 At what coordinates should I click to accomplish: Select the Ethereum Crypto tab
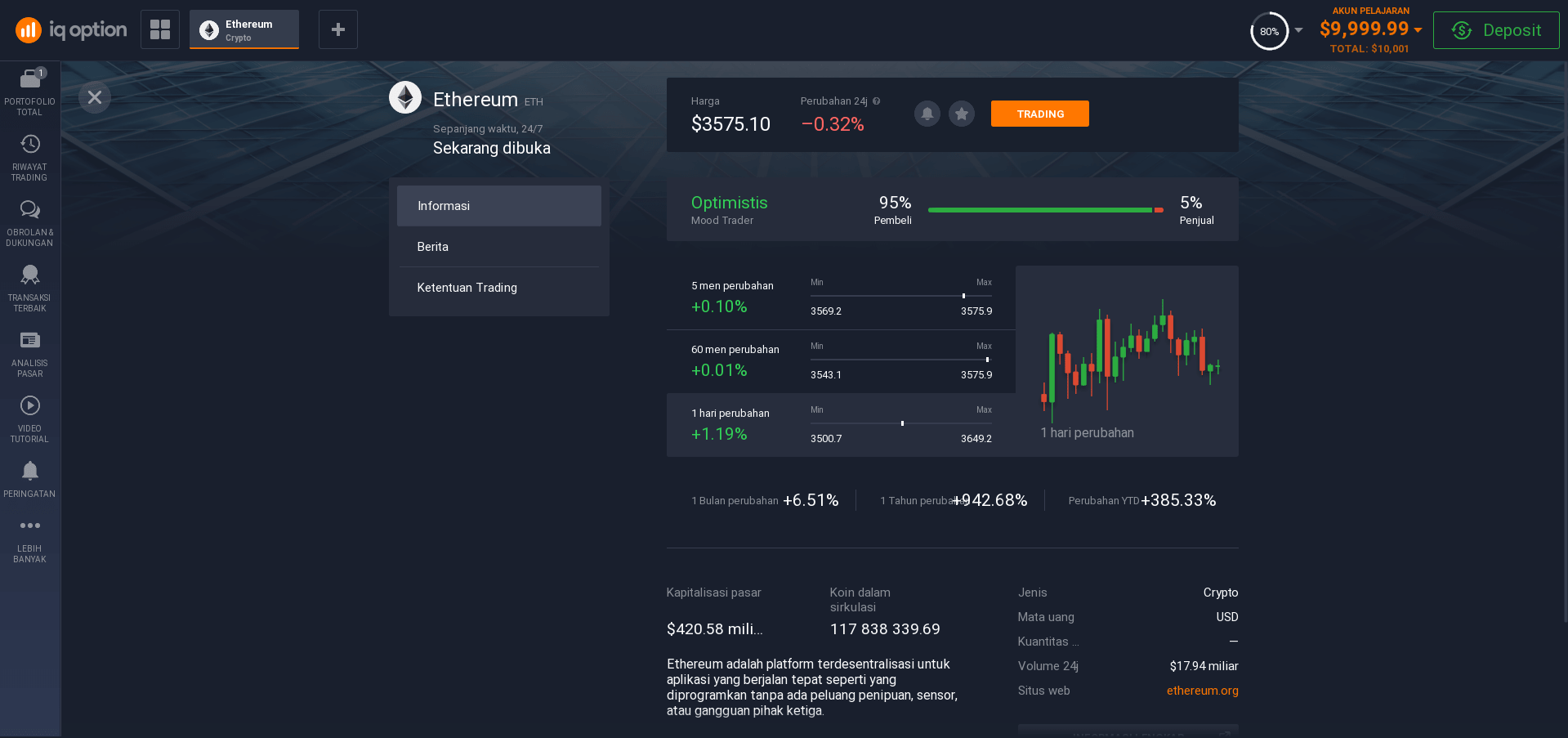click(x=244, y=29)
